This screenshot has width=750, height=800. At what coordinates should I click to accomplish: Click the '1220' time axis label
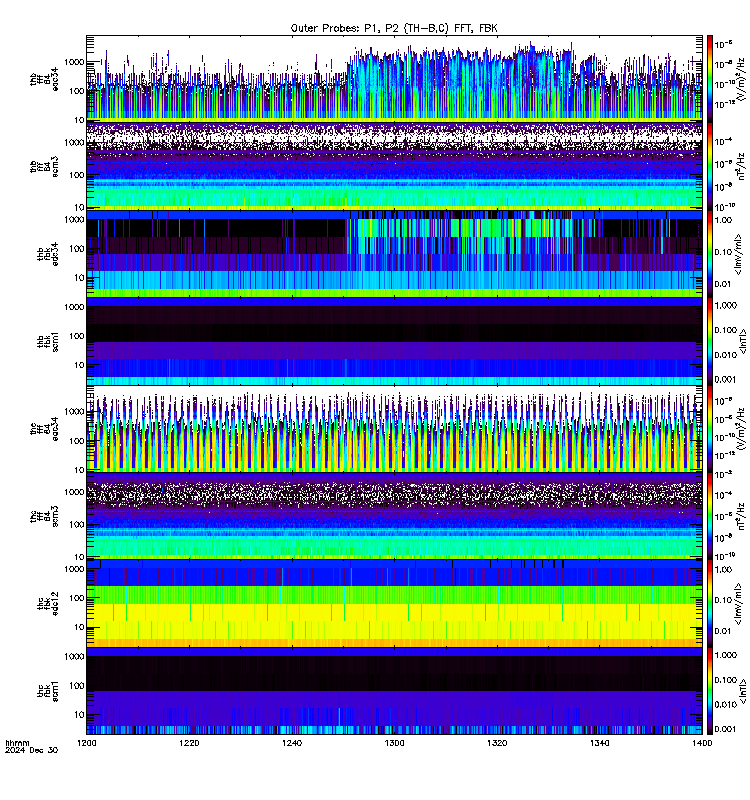click(189, 743)
